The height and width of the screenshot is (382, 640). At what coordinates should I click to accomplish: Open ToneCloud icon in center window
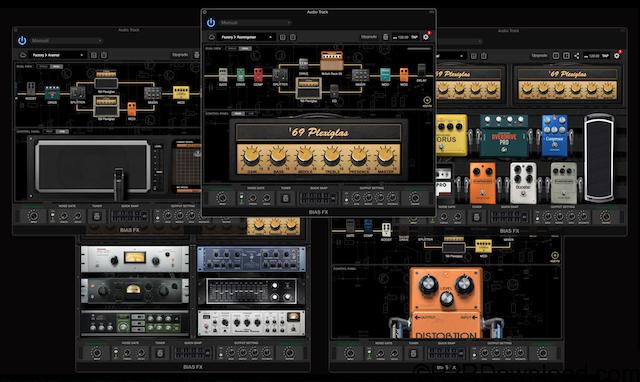pyautogui.click(x=212, y=37)
